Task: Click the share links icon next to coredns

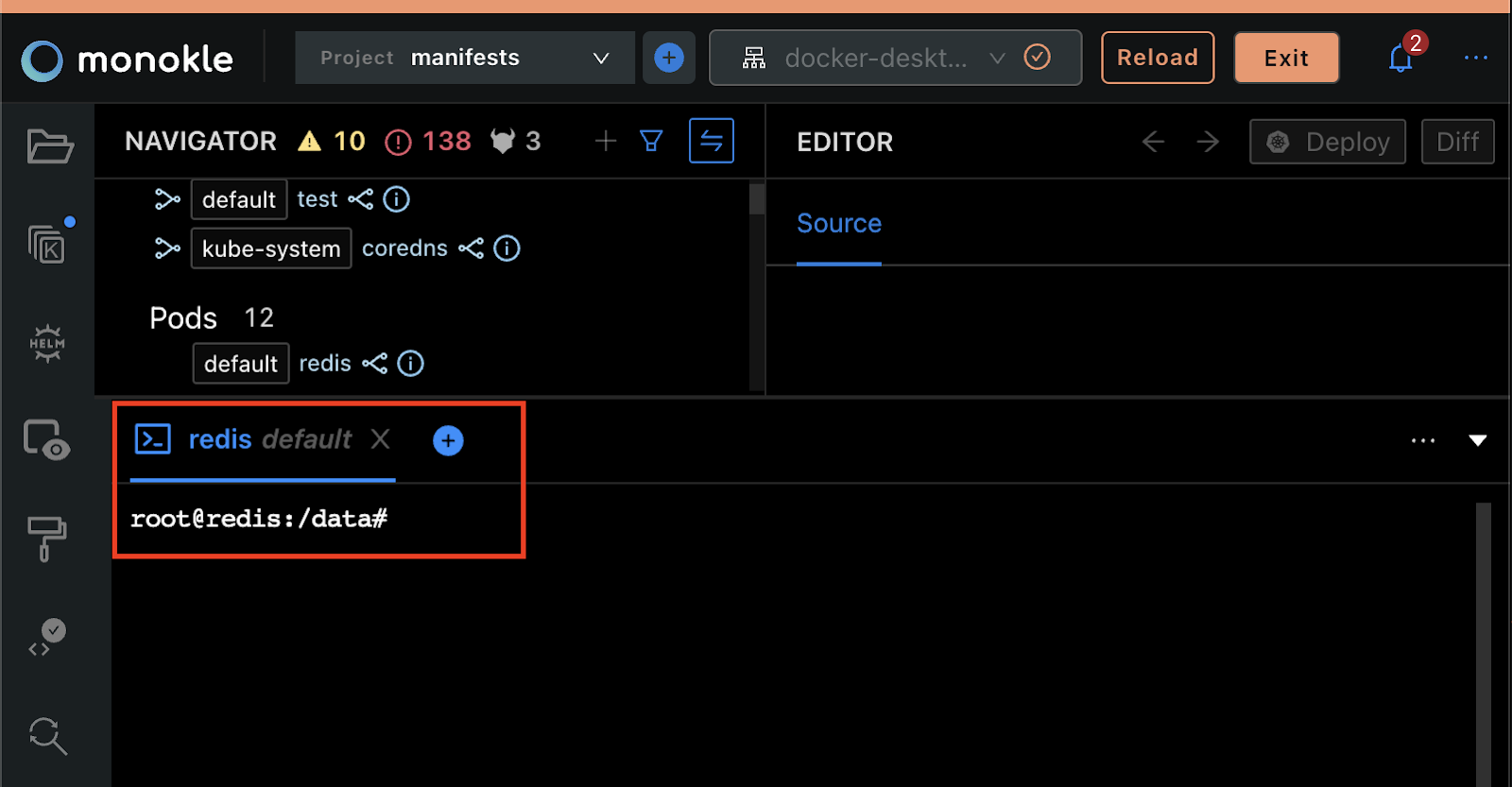Action: (x=471, y=248)
